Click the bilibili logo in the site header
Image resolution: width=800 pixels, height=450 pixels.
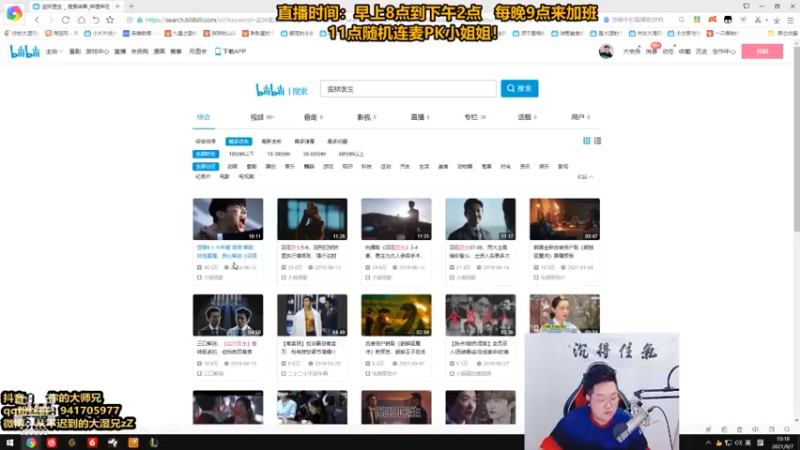tap(24, 52)
